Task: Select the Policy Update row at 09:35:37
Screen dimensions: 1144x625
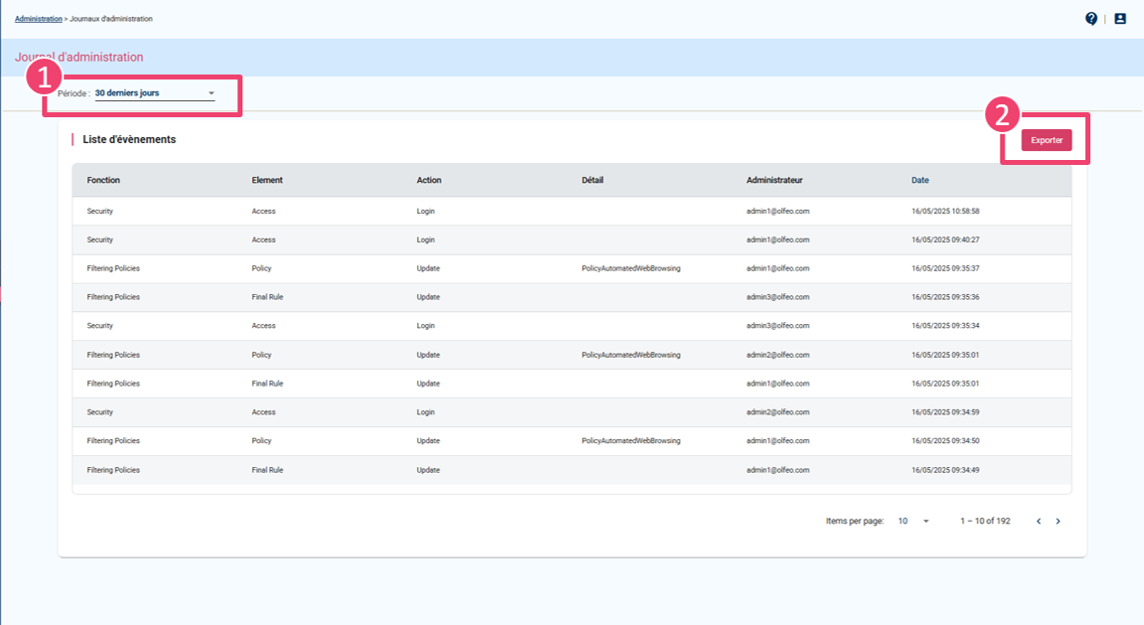Action: (571, 268)
